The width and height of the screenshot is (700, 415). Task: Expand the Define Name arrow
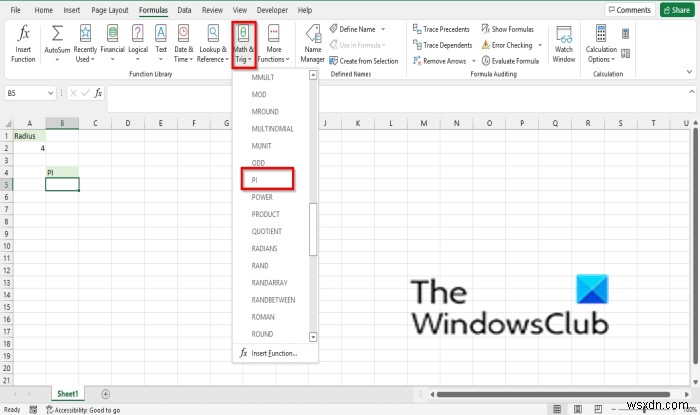[383, 29]
